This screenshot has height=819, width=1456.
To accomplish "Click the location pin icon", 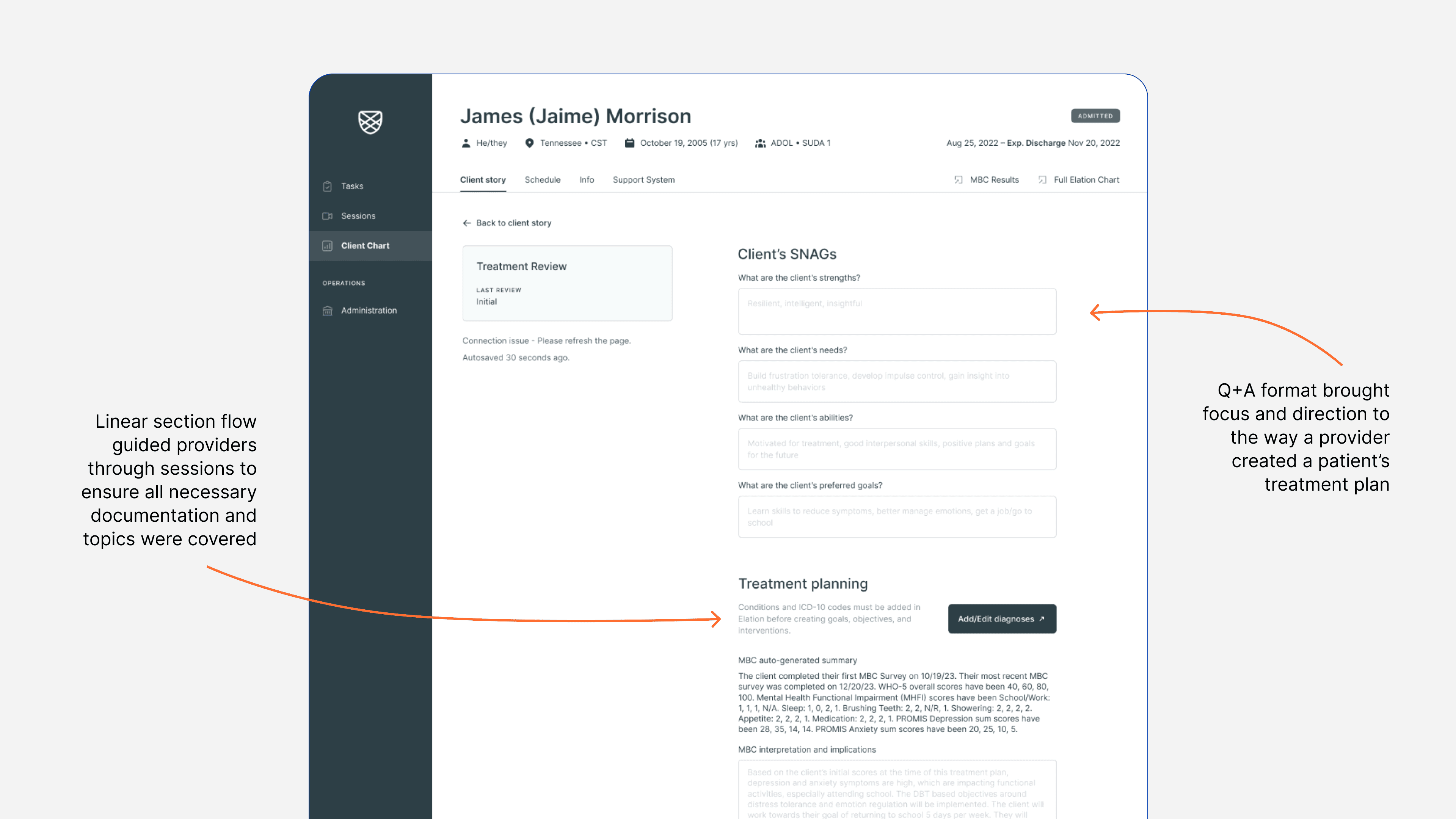I will (x=529, y=143).
